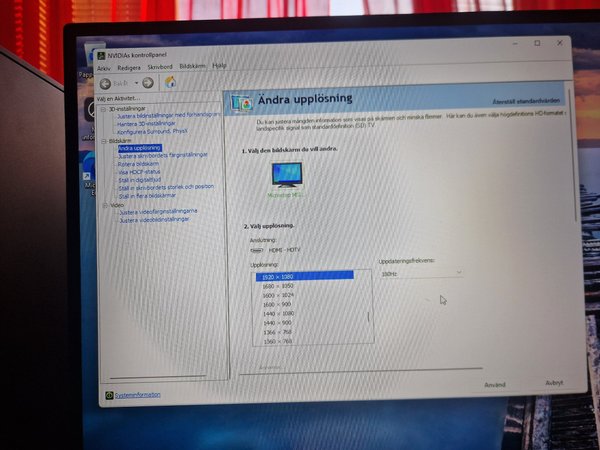Click the NVIDIA logo in title bar
Viewport: 600px width, 450px height.
[x=100, y=55]
